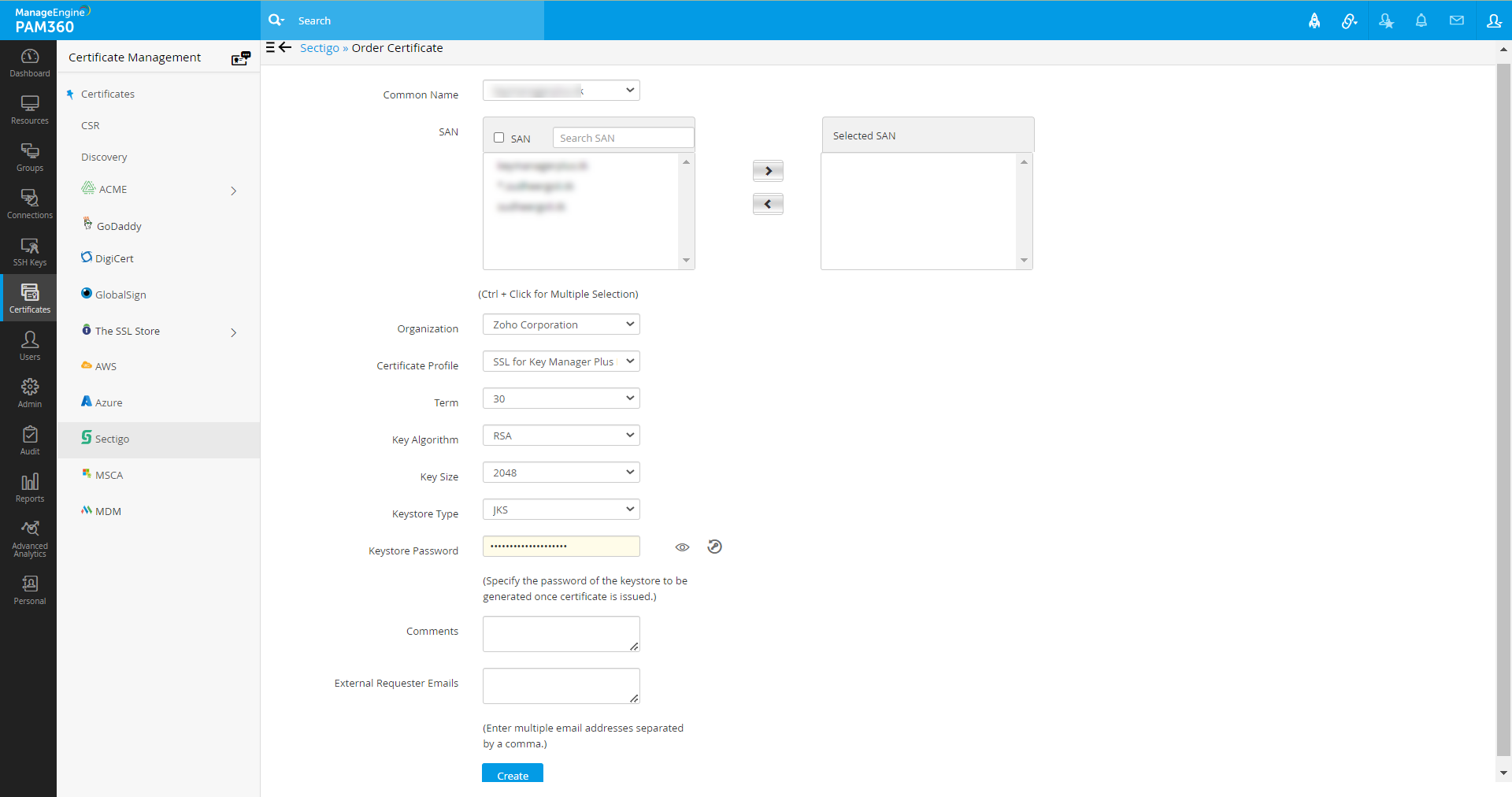The height and width of the screenshot is (797, 1512).
Task: Click the Search SAN input field
Action: pos(624,138)
